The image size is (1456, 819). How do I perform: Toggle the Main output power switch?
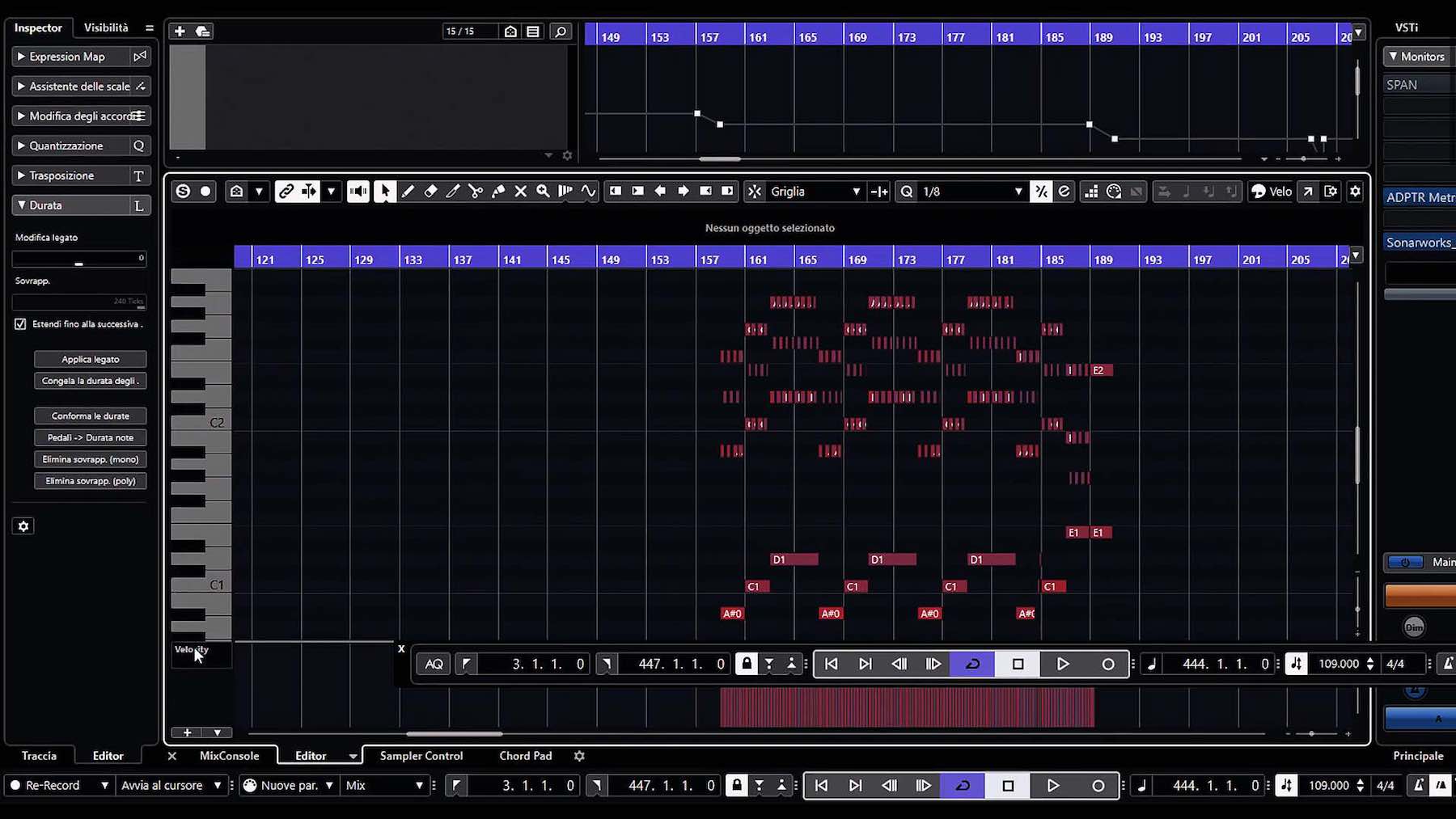(x=1406, y=562)
